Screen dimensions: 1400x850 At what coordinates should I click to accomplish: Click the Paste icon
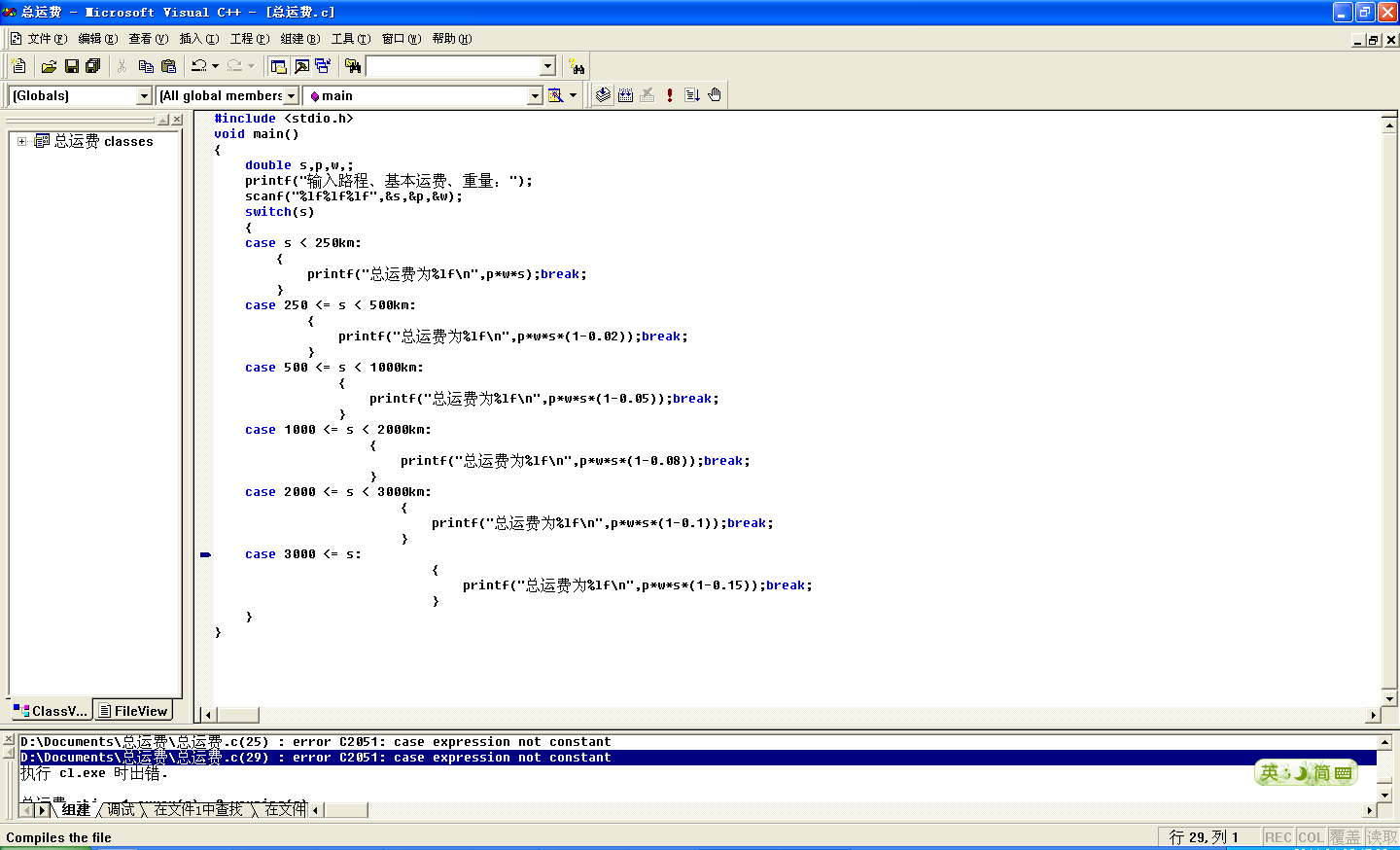pos(168,66)
